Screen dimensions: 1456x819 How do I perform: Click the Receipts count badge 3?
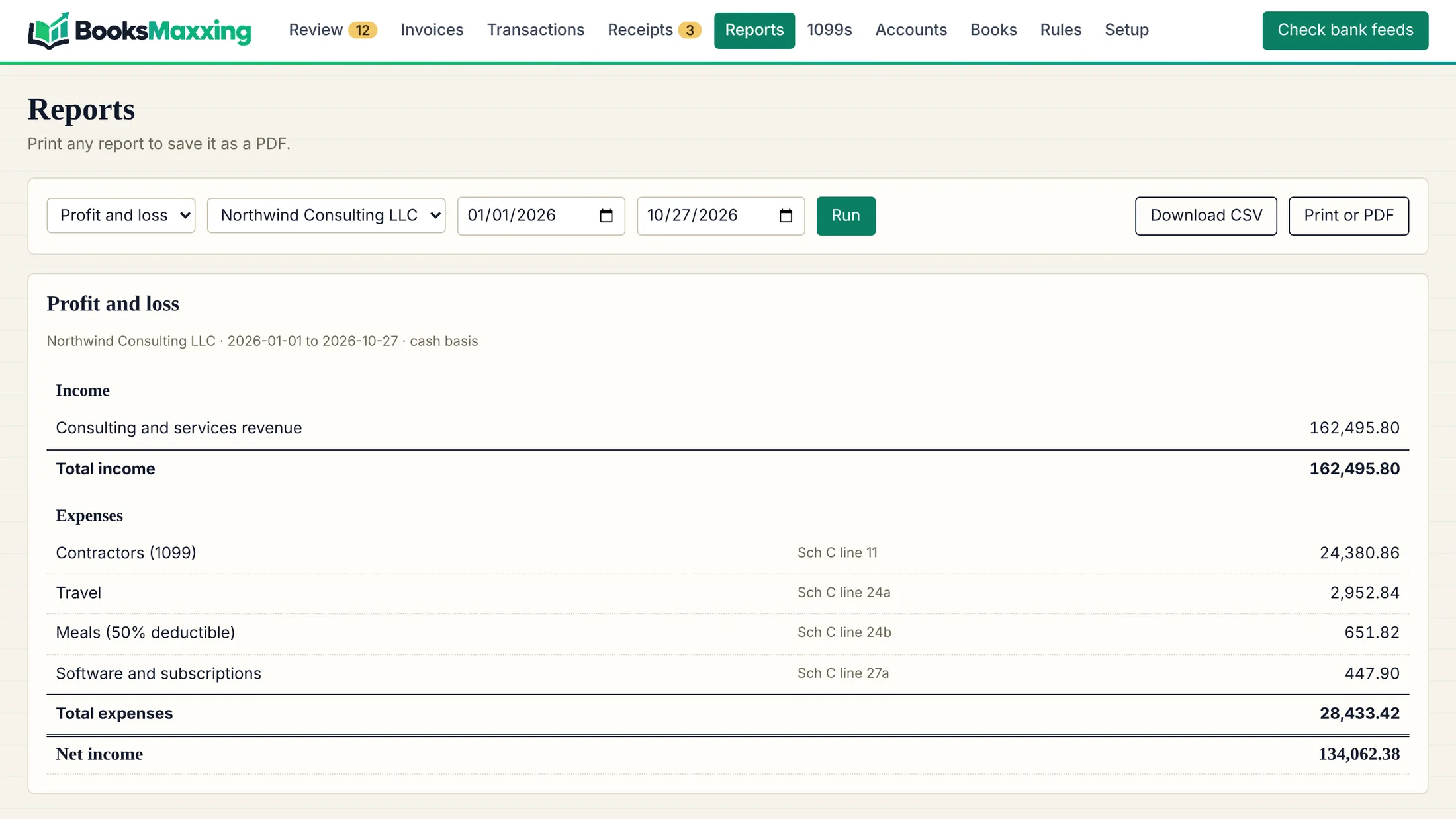[x=690, y=30]
